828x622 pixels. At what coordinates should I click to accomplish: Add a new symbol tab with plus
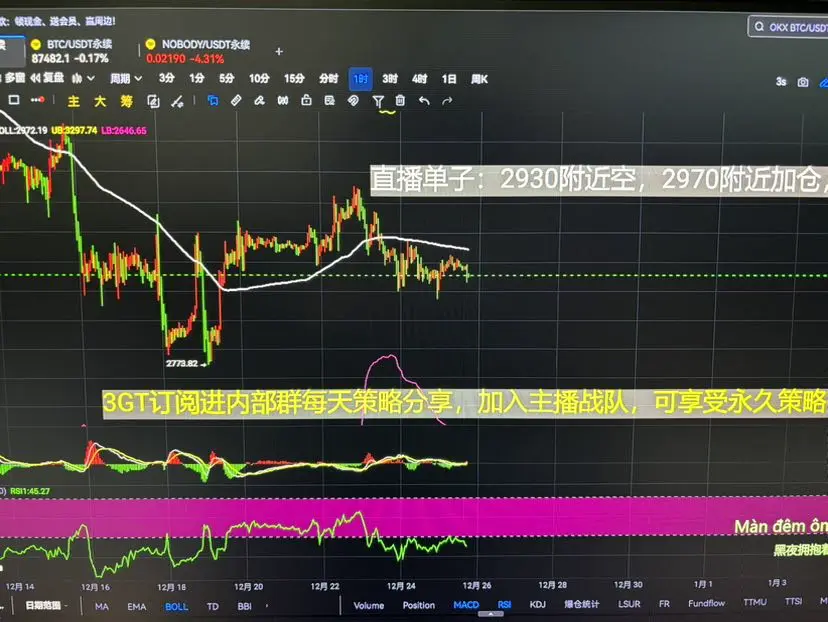(279, 51)
